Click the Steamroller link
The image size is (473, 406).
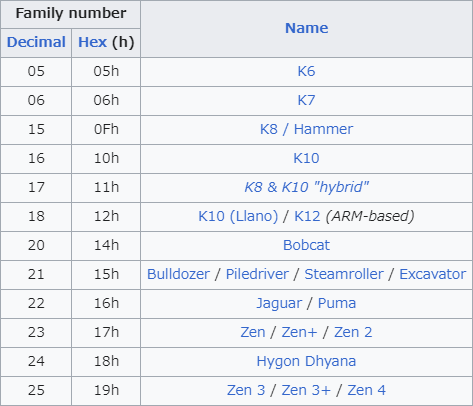pos(344,274)
